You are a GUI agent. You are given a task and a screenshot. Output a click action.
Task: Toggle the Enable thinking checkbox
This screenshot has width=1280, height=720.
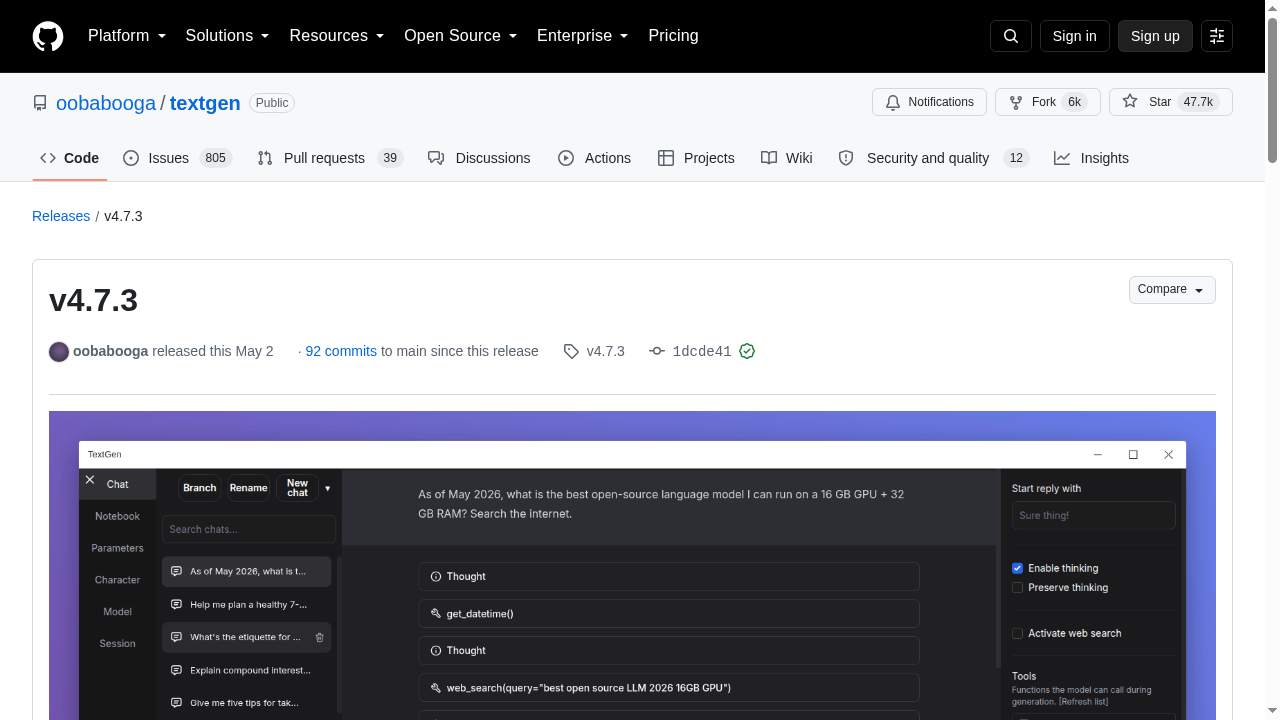point(1017,568)
